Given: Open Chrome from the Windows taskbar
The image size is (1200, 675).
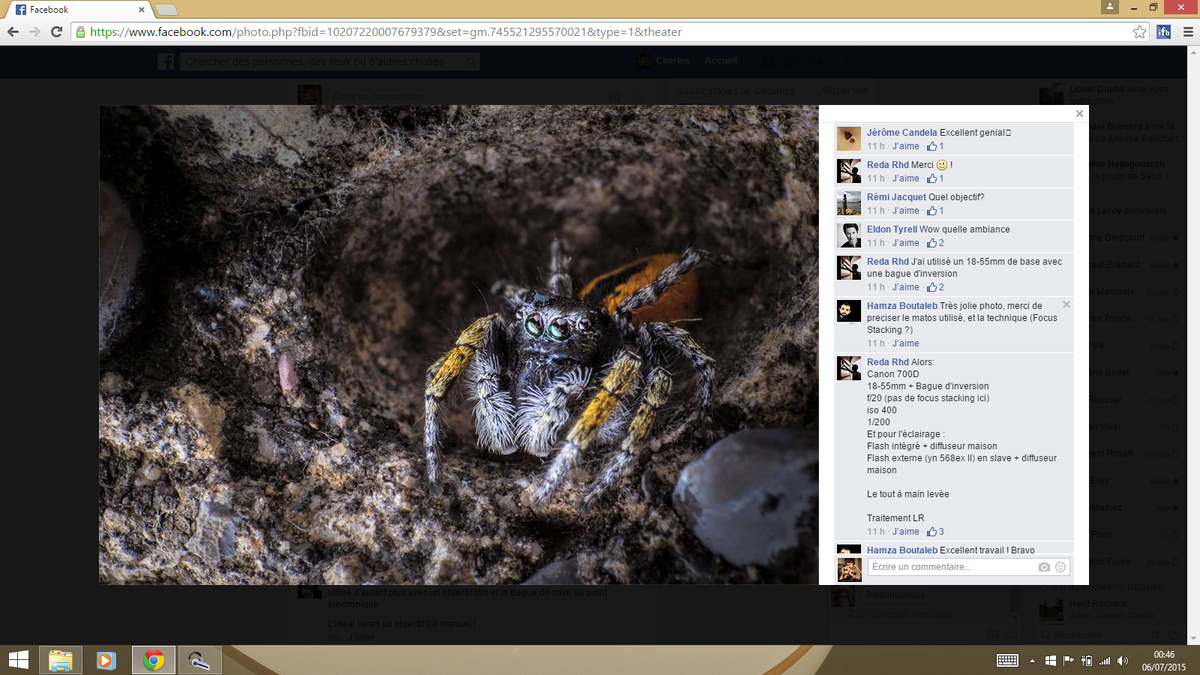Looking at the screenshot, I should [x=153, y=660].
